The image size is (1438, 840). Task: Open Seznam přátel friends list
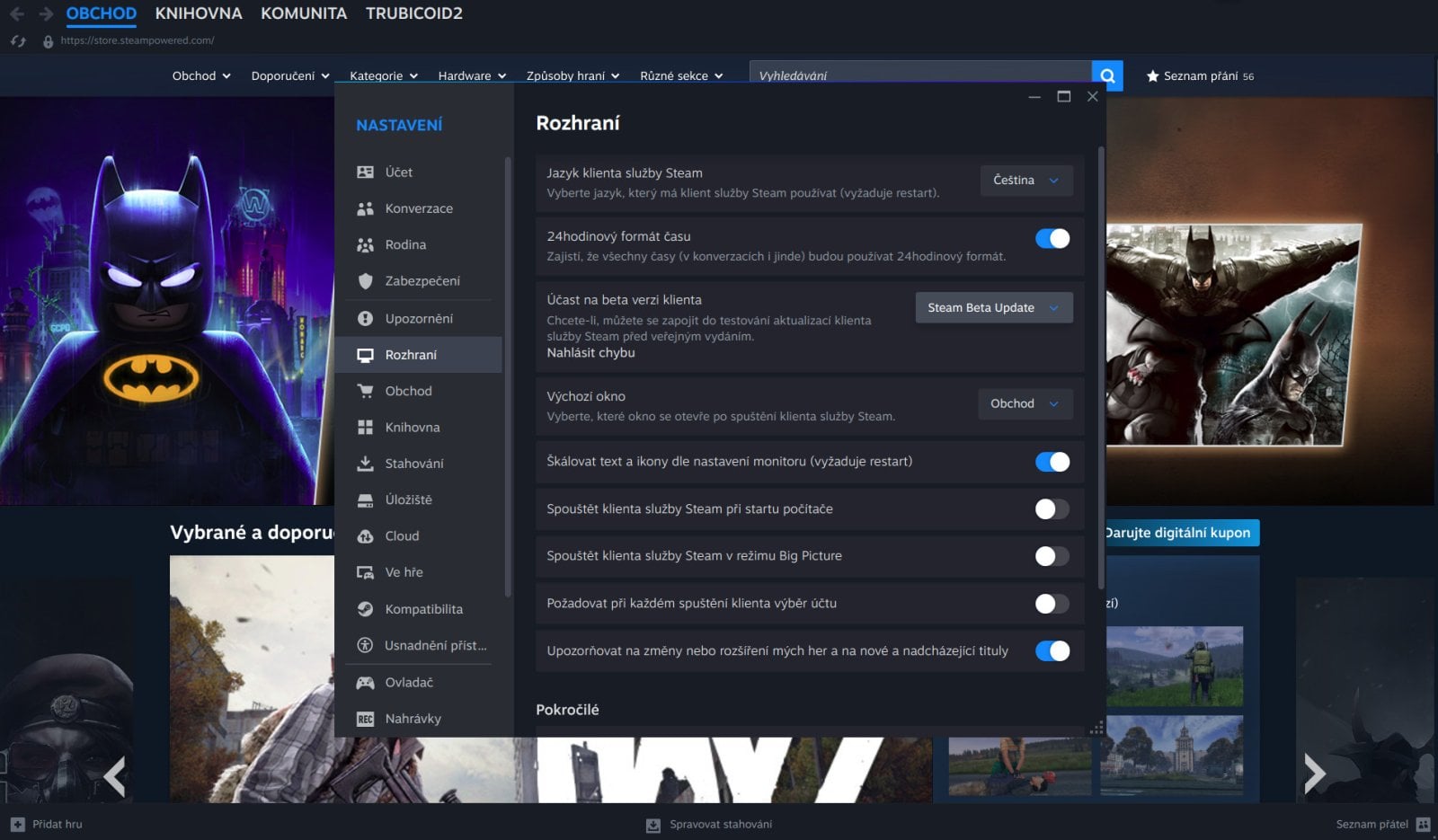point(1382,825)
